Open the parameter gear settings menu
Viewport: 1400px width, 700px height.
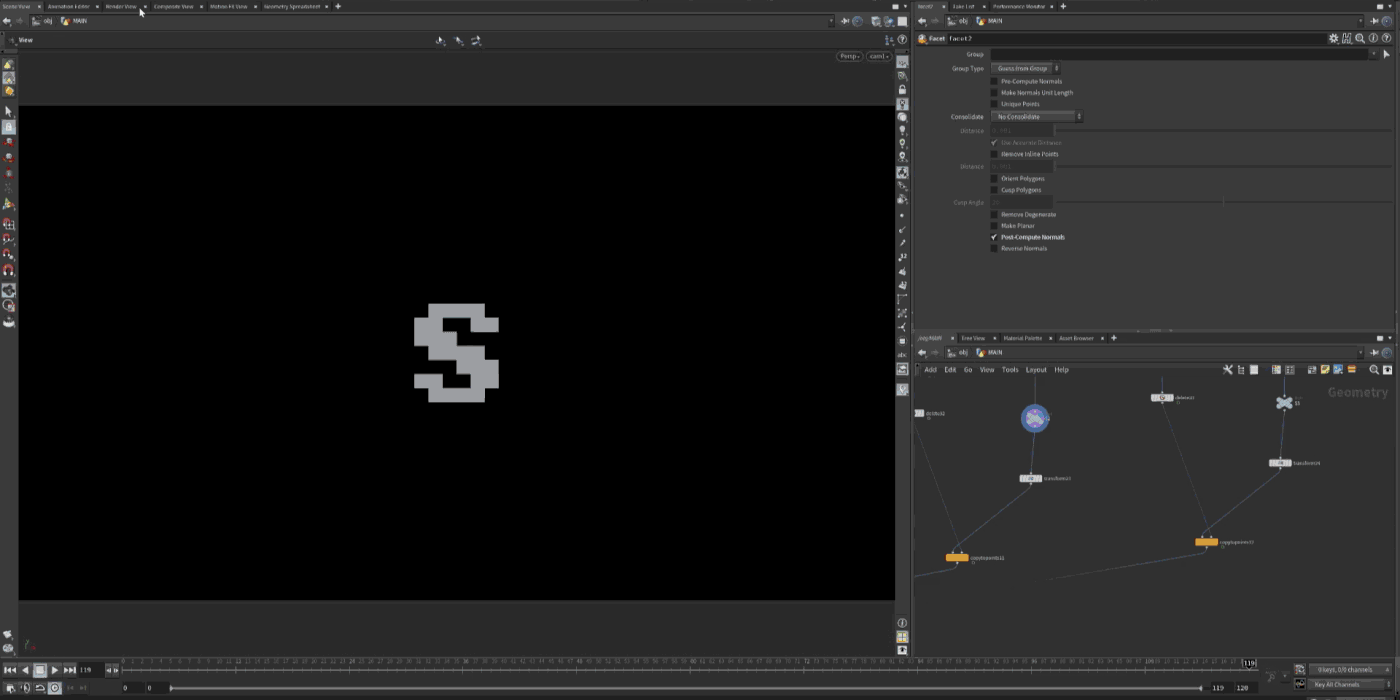(1333, 39)
